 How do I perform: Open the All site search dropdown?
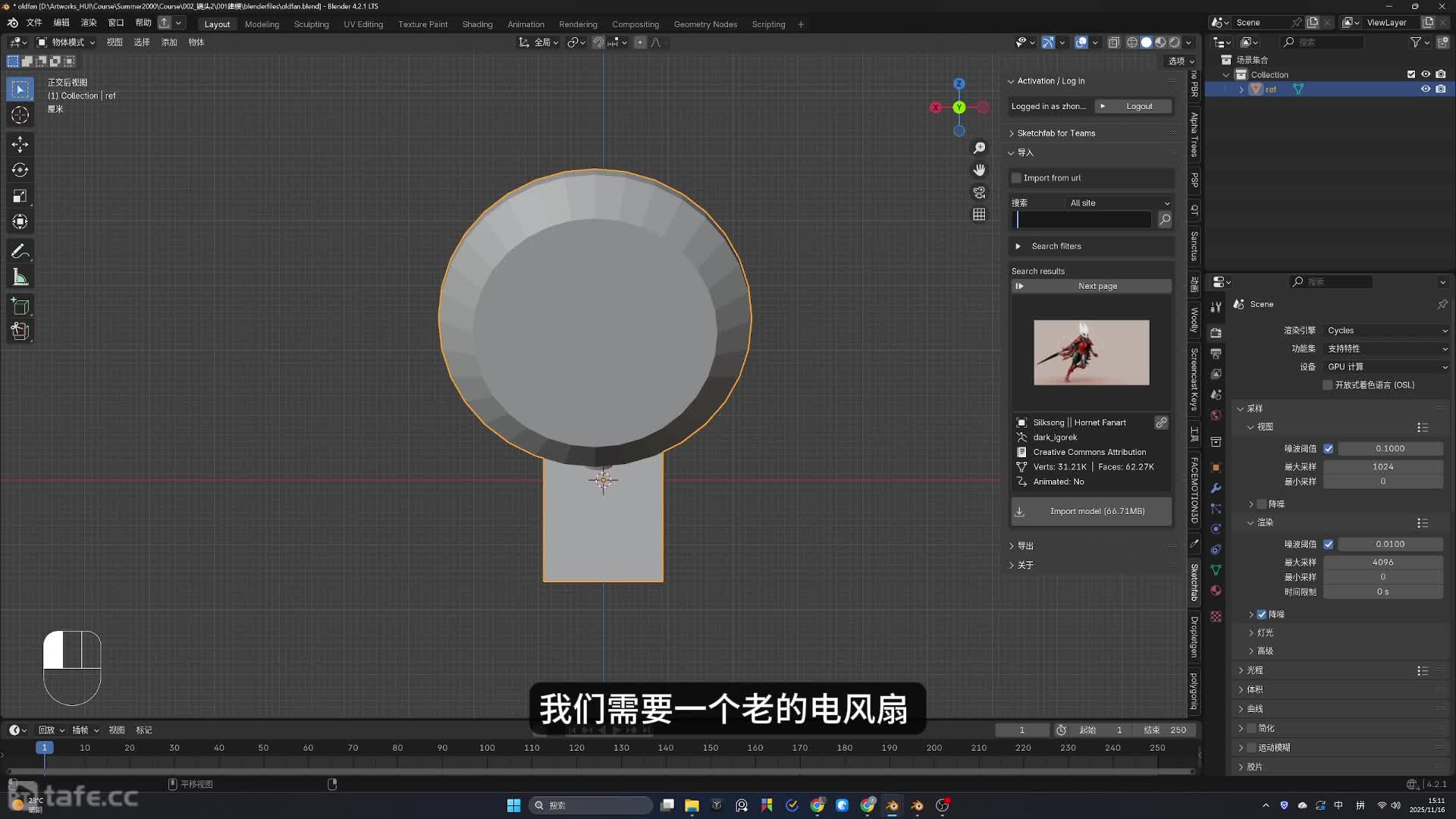(x=1119, y=203)
